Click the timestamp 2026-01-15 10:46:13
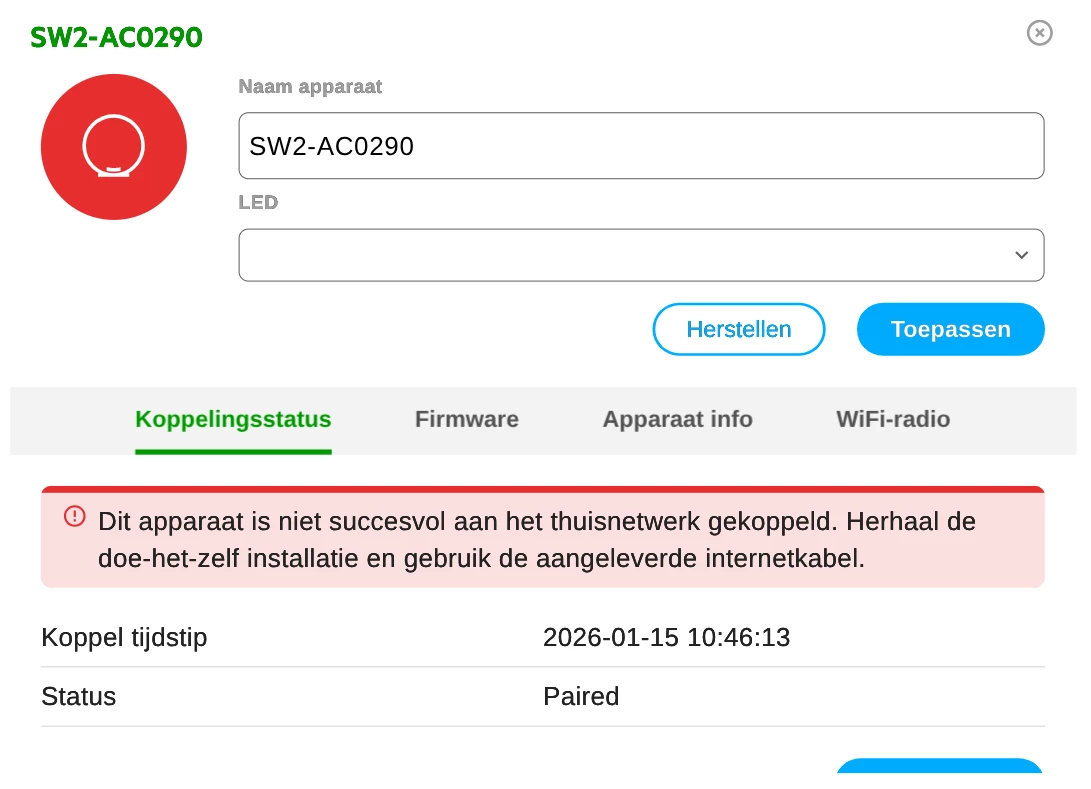 tap(666, 637)
